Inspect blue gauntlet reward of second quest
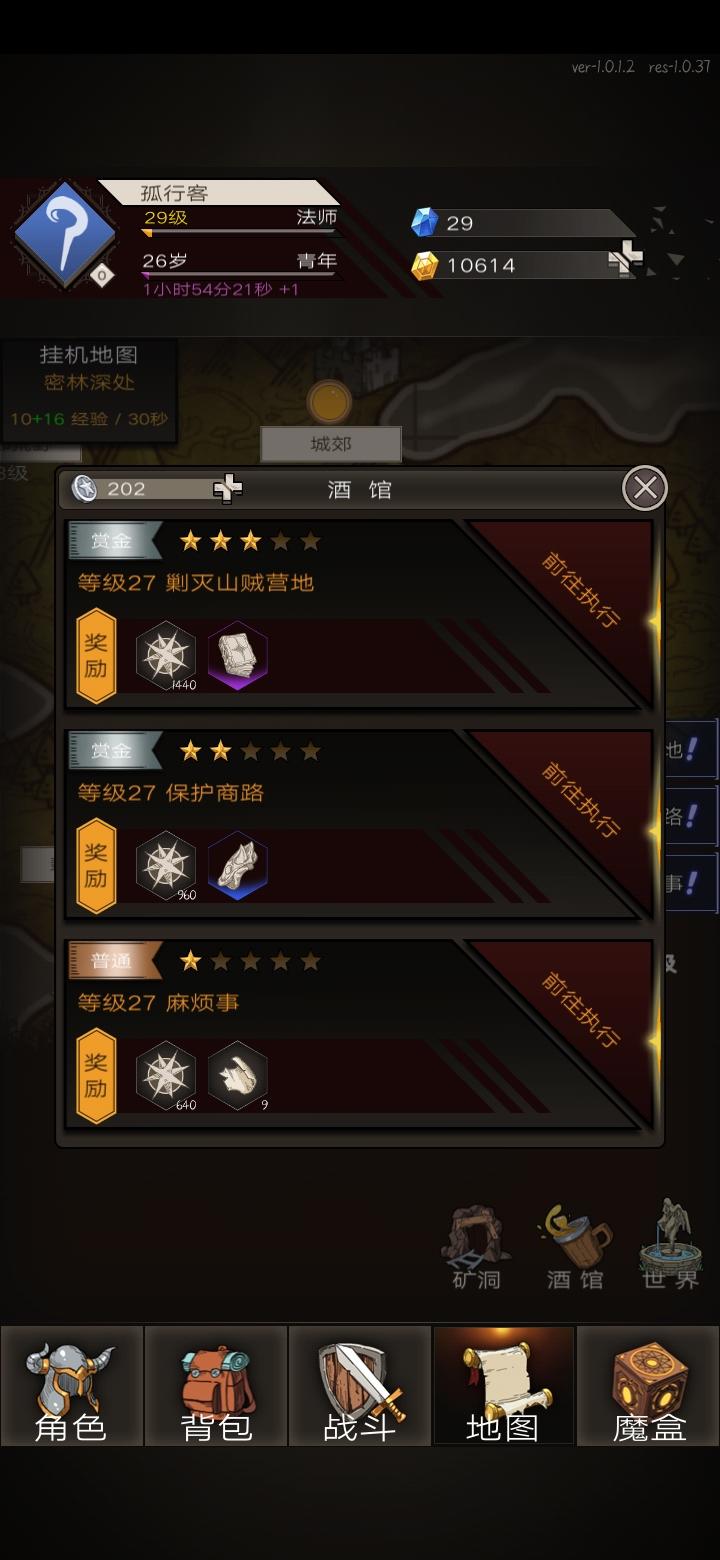The width and height of the screenshot is (720, 1560). [238, 865]
